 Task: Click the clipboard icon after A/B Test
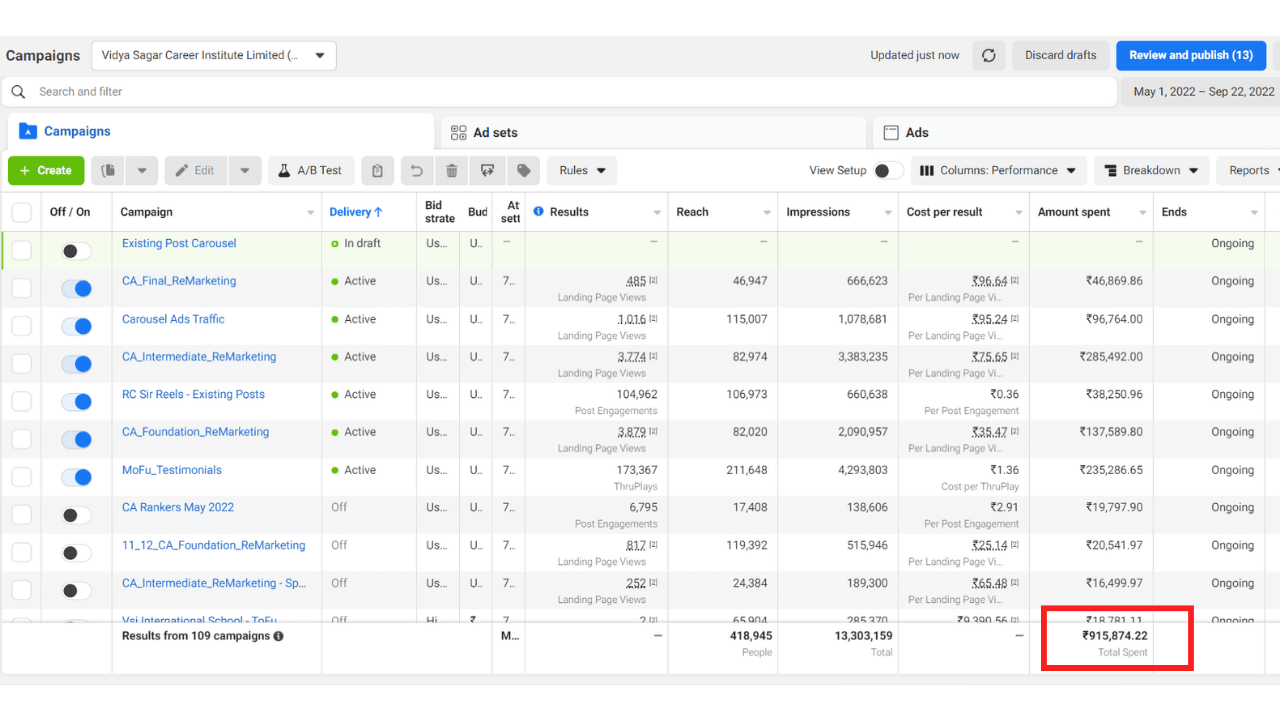[377, 171]
